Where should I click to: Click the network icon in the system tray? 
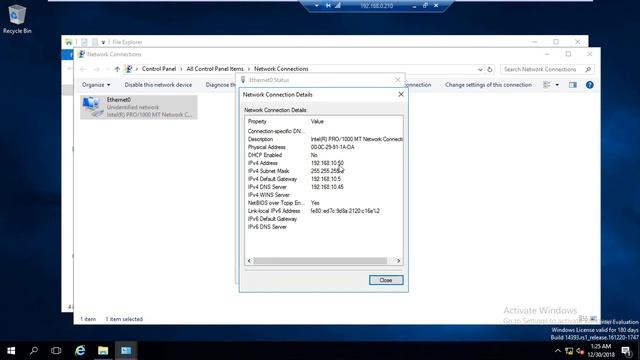click(569, 351)
